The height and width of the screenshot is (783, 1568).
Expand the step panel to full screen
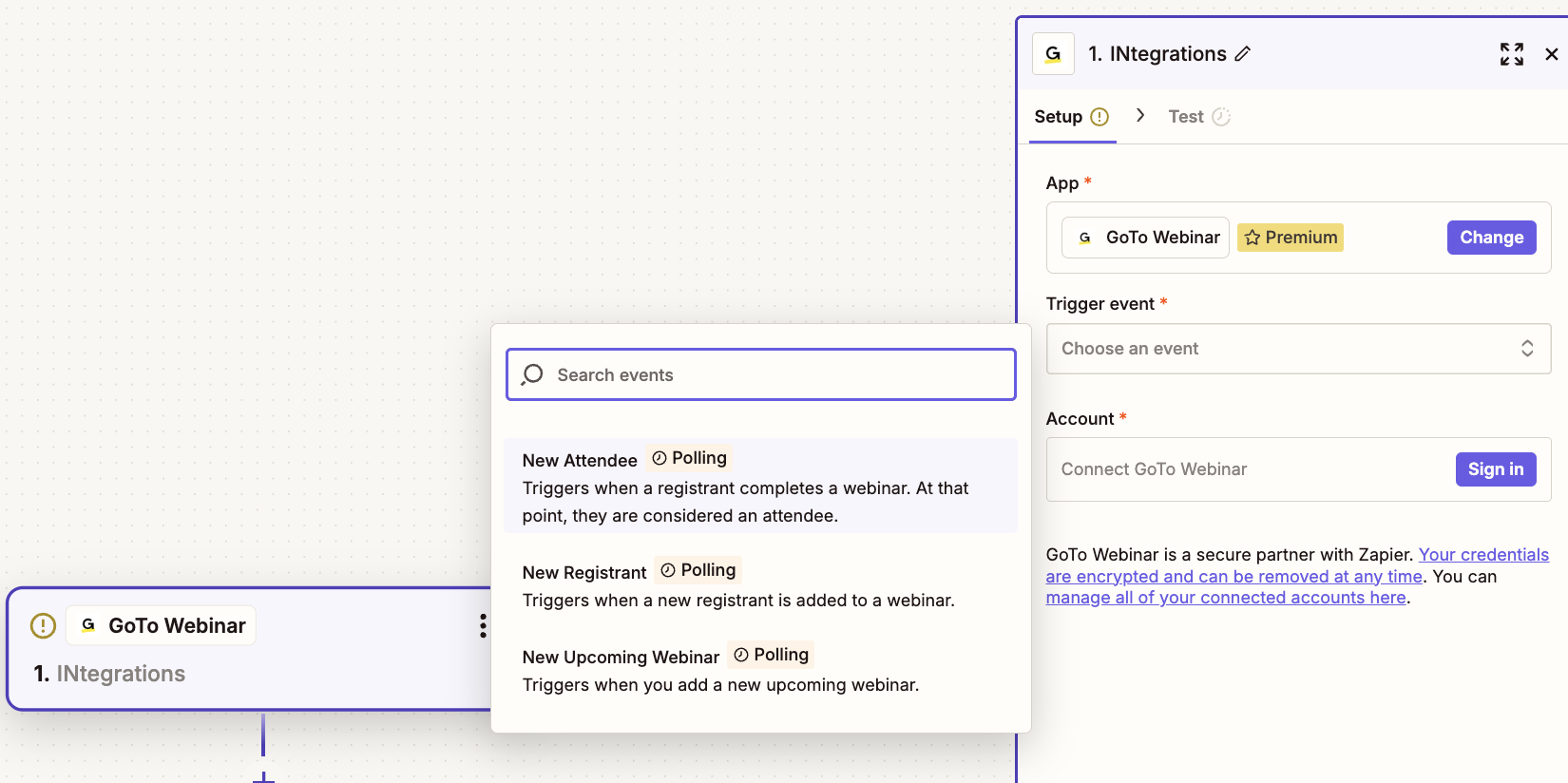[1512, 54]
